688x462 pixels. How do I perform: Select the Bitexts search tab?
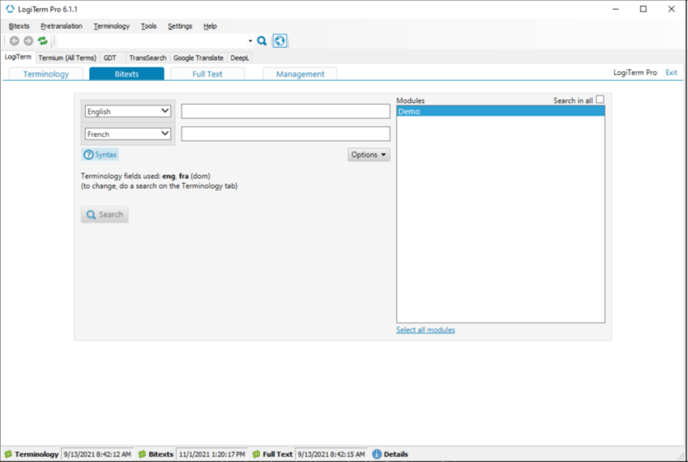(x=127, y=74)
